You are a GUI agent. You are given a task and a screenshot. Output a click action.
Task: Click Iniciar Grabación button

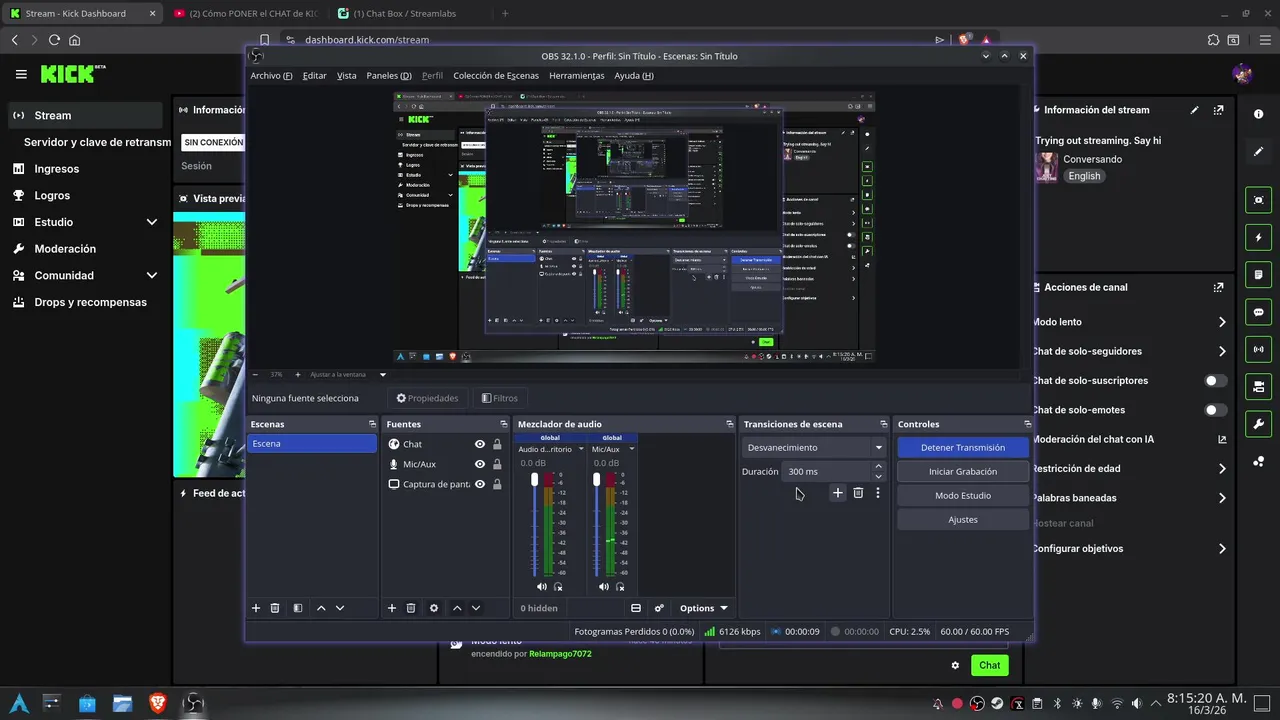coord(963,471)
